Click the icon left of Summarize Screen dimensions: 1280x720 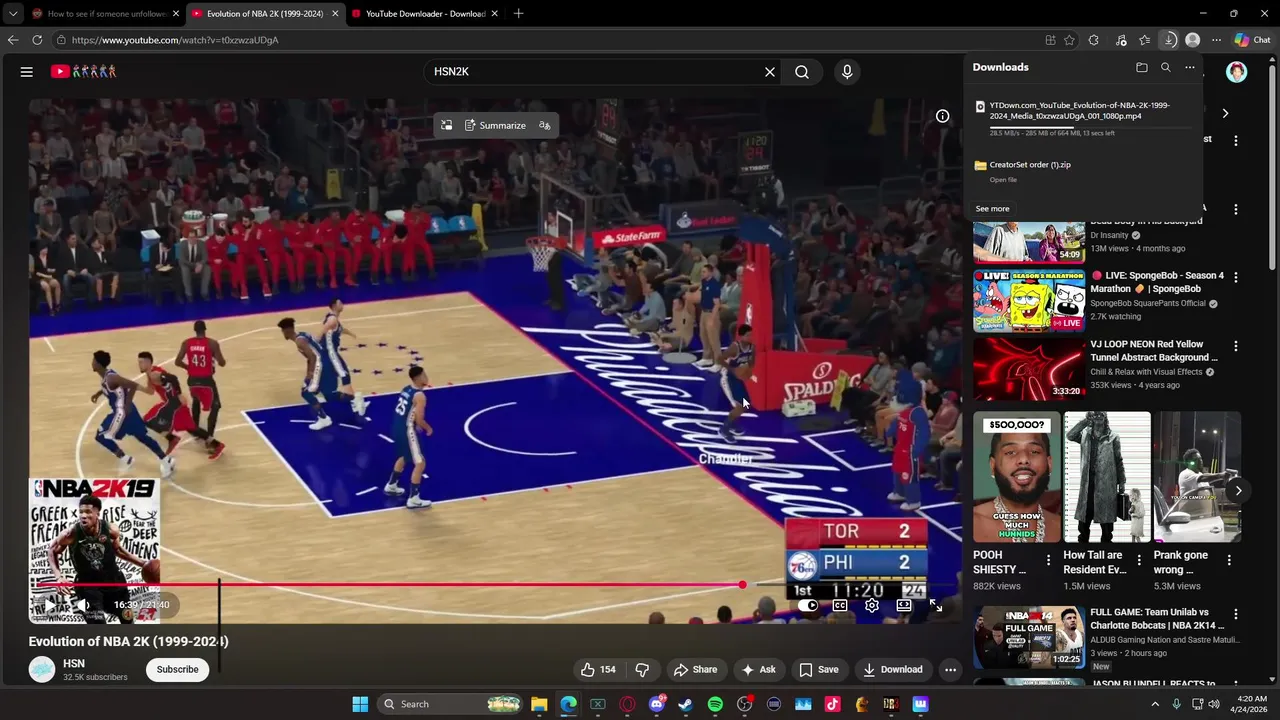(x=447, y=126)
